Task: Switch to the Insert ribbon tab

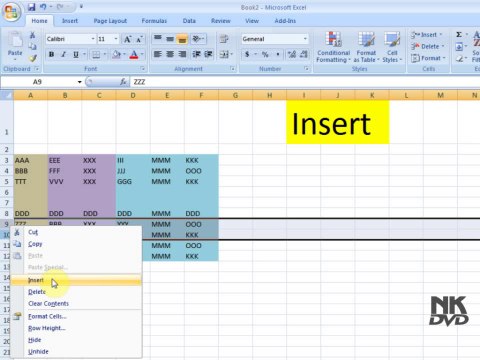Action: (70, 21)
